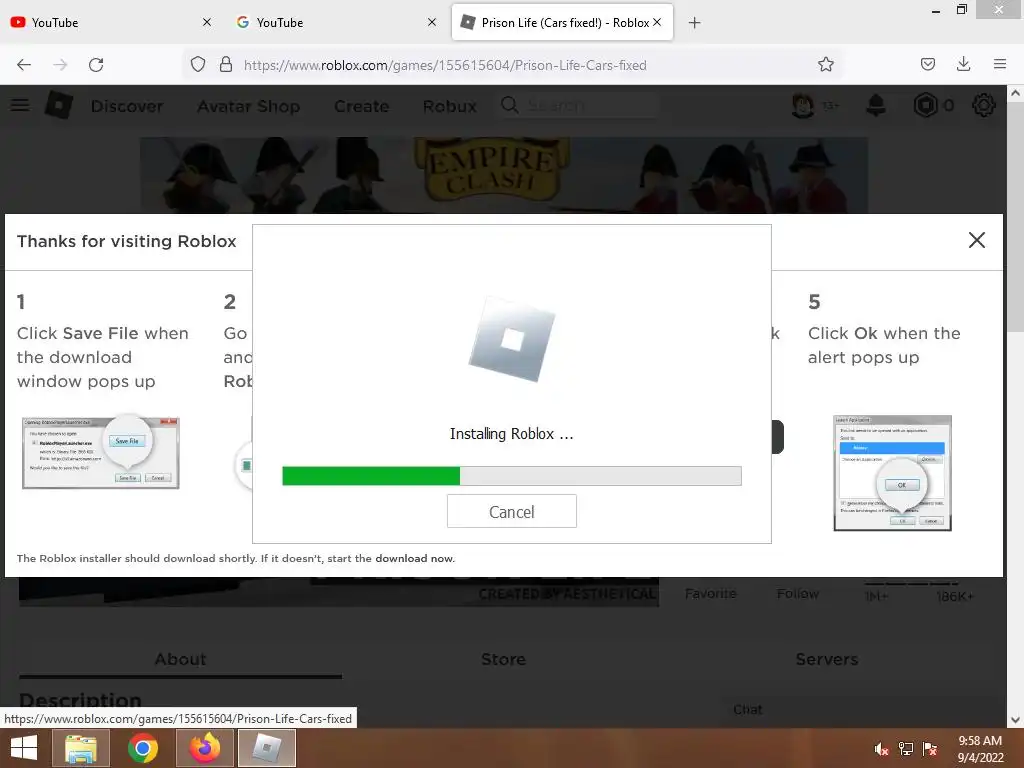Image resolution: width=1024 pixels, height=768 pixels.
Task: Click Roblox installer taskbar button
Action: tap(266, 748)
